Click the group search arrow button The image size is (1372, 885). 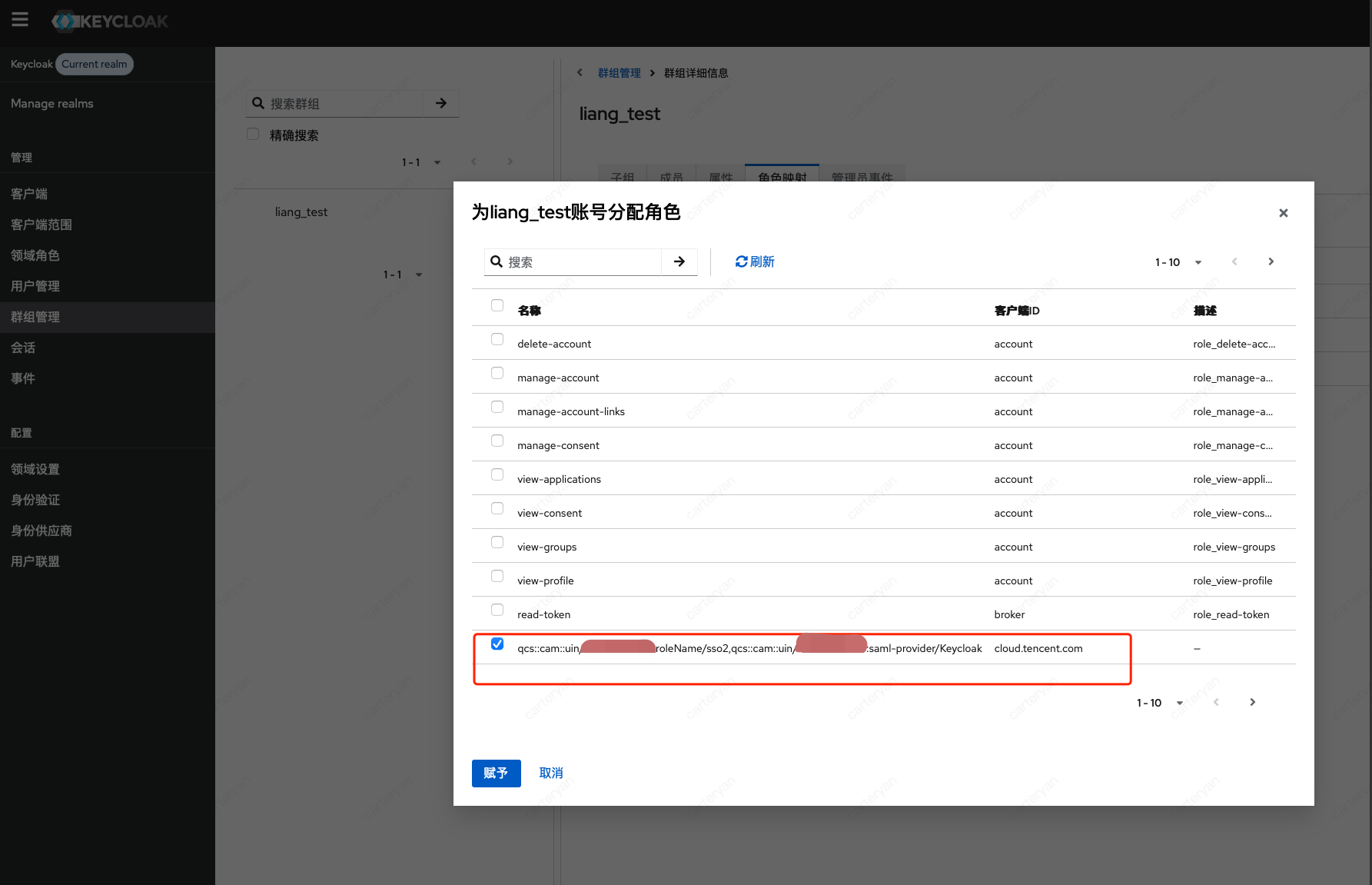coord(441,104)
